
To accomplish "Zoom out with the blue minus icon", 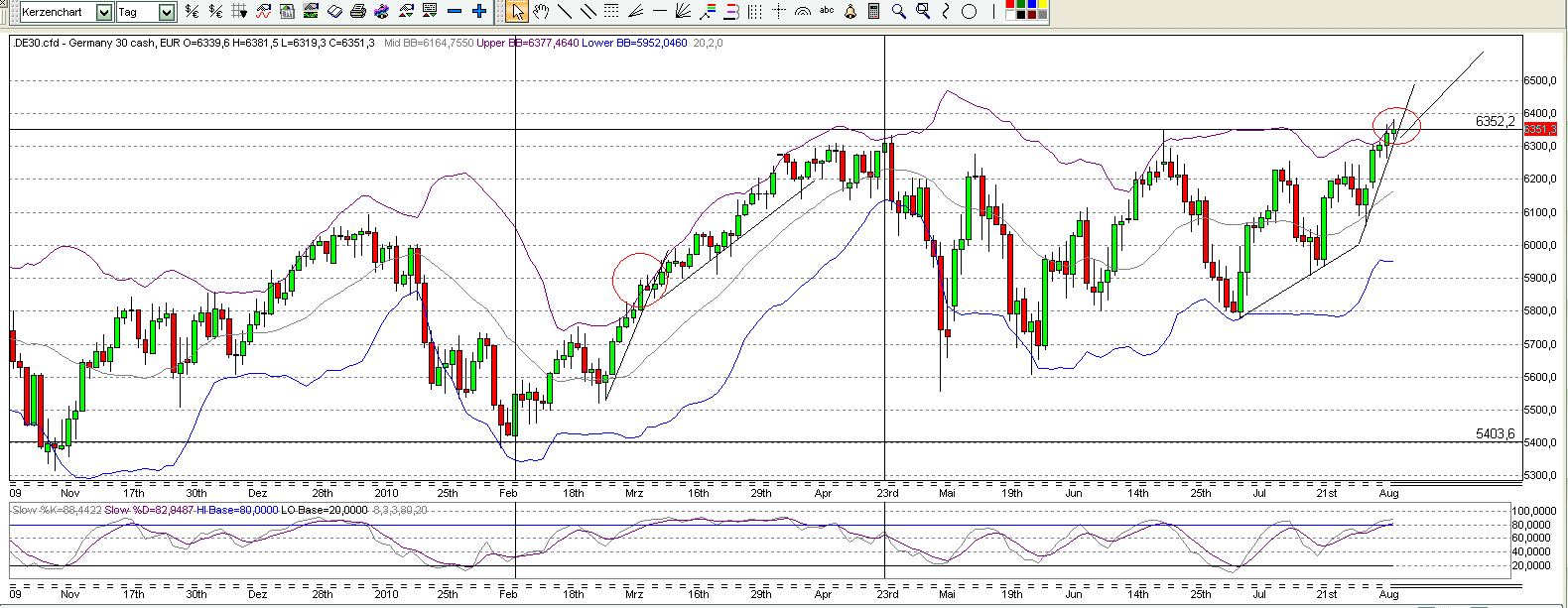I will tap(455, 11).
